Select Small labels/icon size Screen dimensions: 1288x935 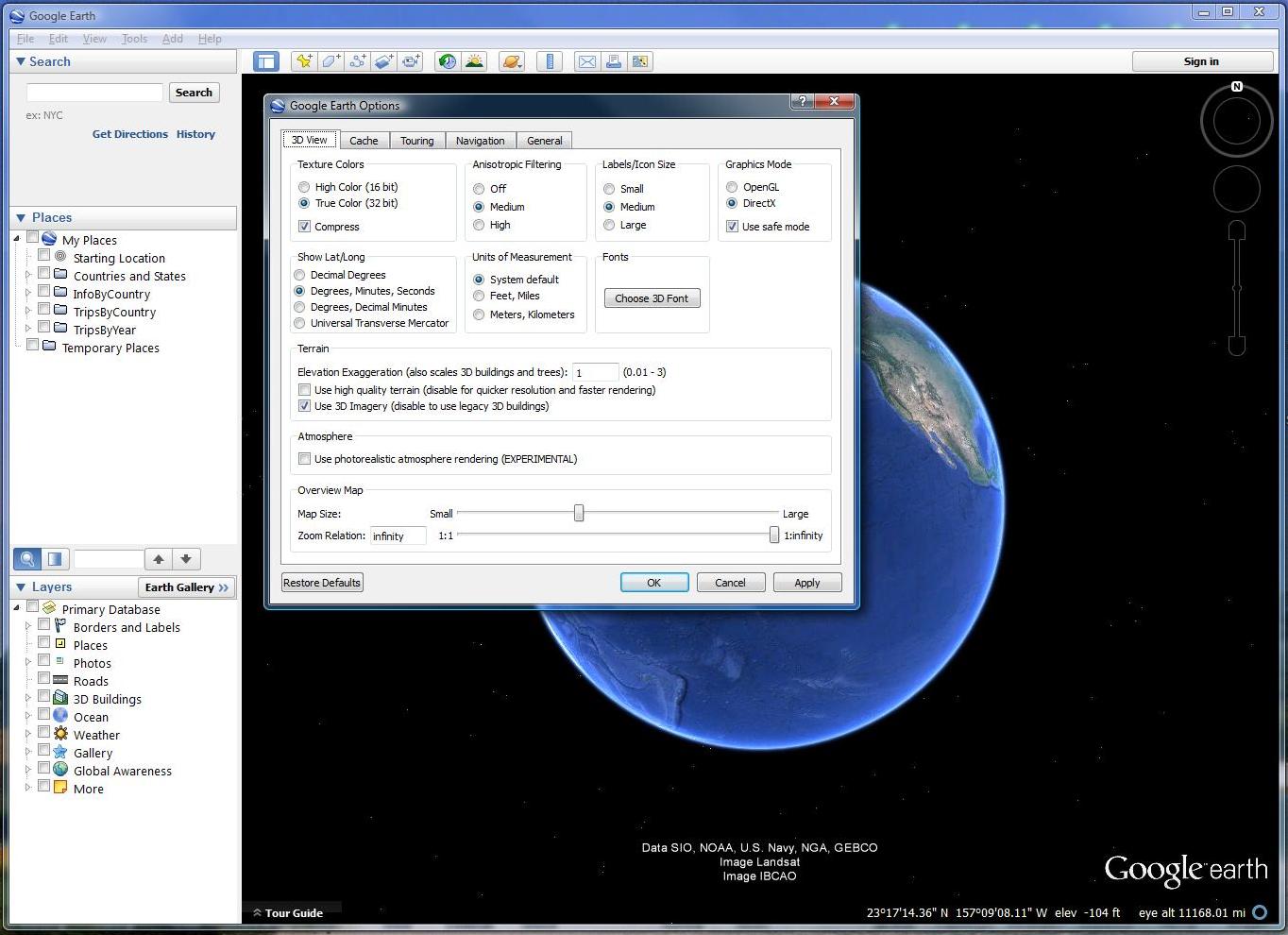(609, 189)
